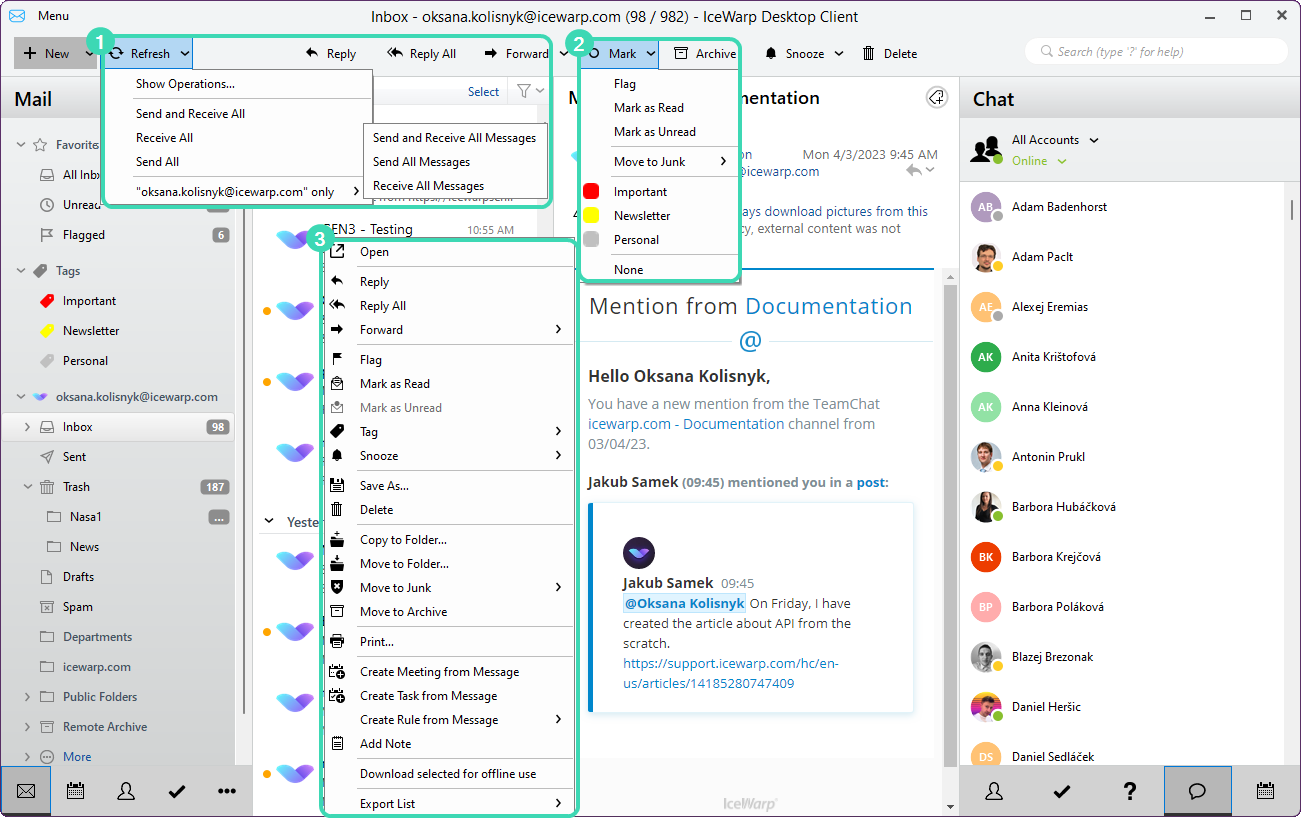Pick the gray Personal tag color
Screen dimensions: 1301x830
coord(591,240)
